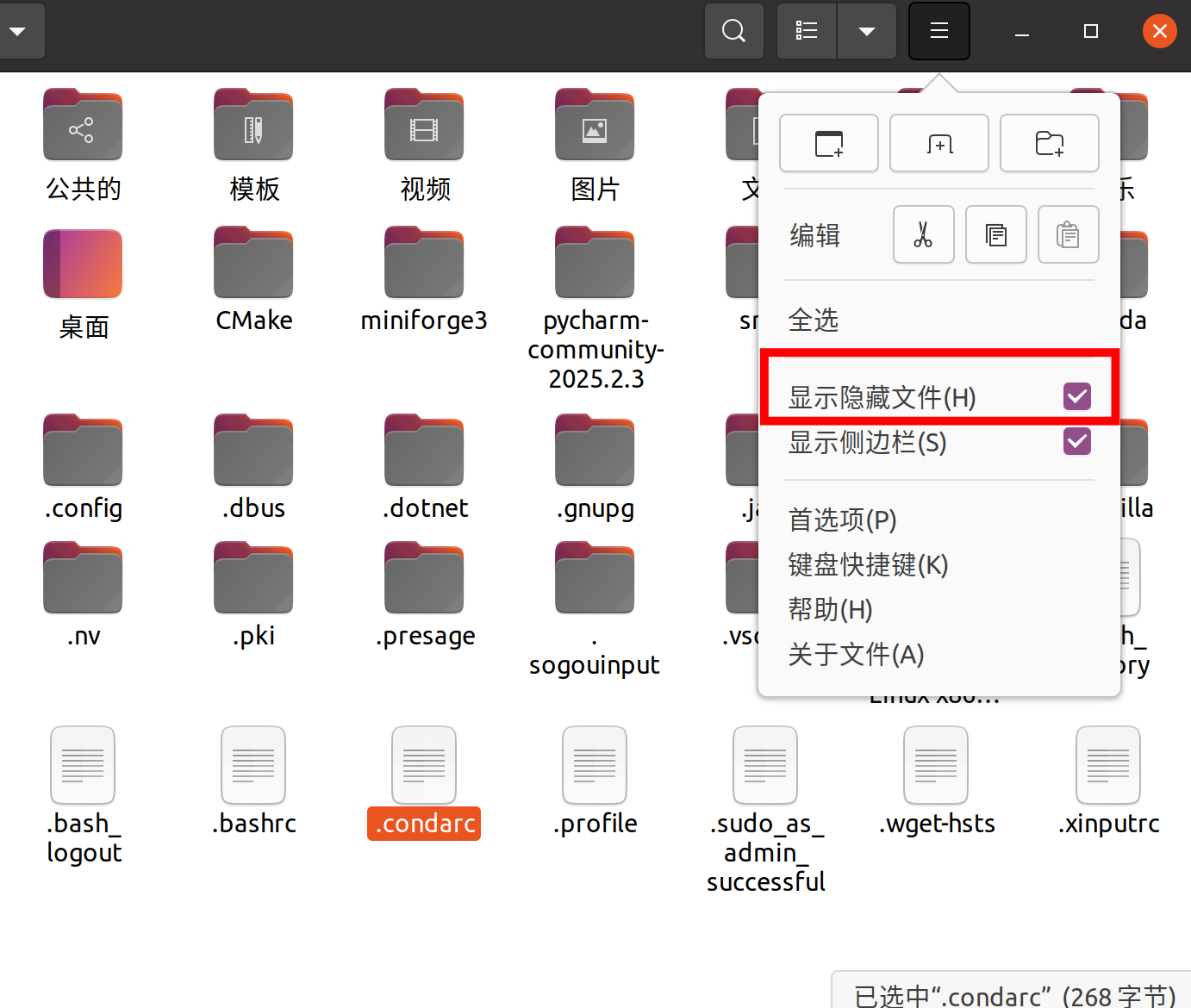Screen dimensions: 1191x1008
Task: Select the 模板 templates folder
Action: (253, 125)
